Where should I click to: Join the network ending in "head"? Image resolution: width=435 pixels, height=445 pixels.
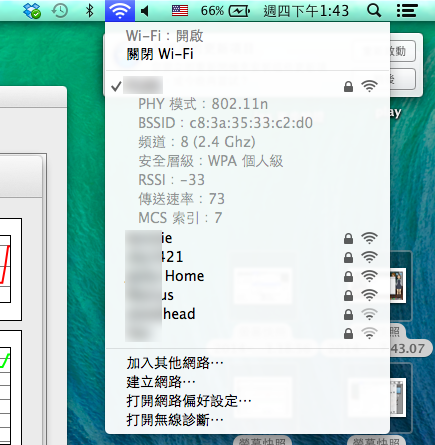[x=247, y=314]
